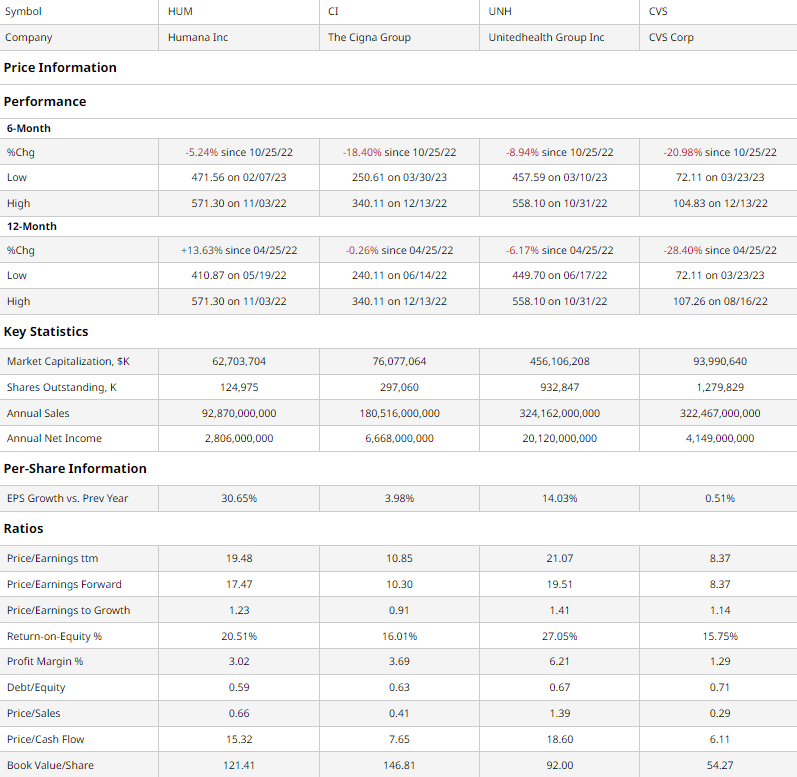The height and width of the screenshot is (777, 797).
Task: Click price/cash flow value 15.32
Action: coord(239,739)
